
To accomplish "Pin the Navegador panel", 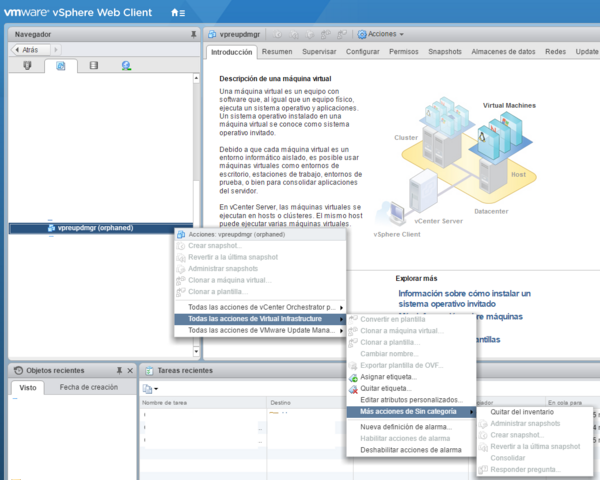I will [194, 34].
